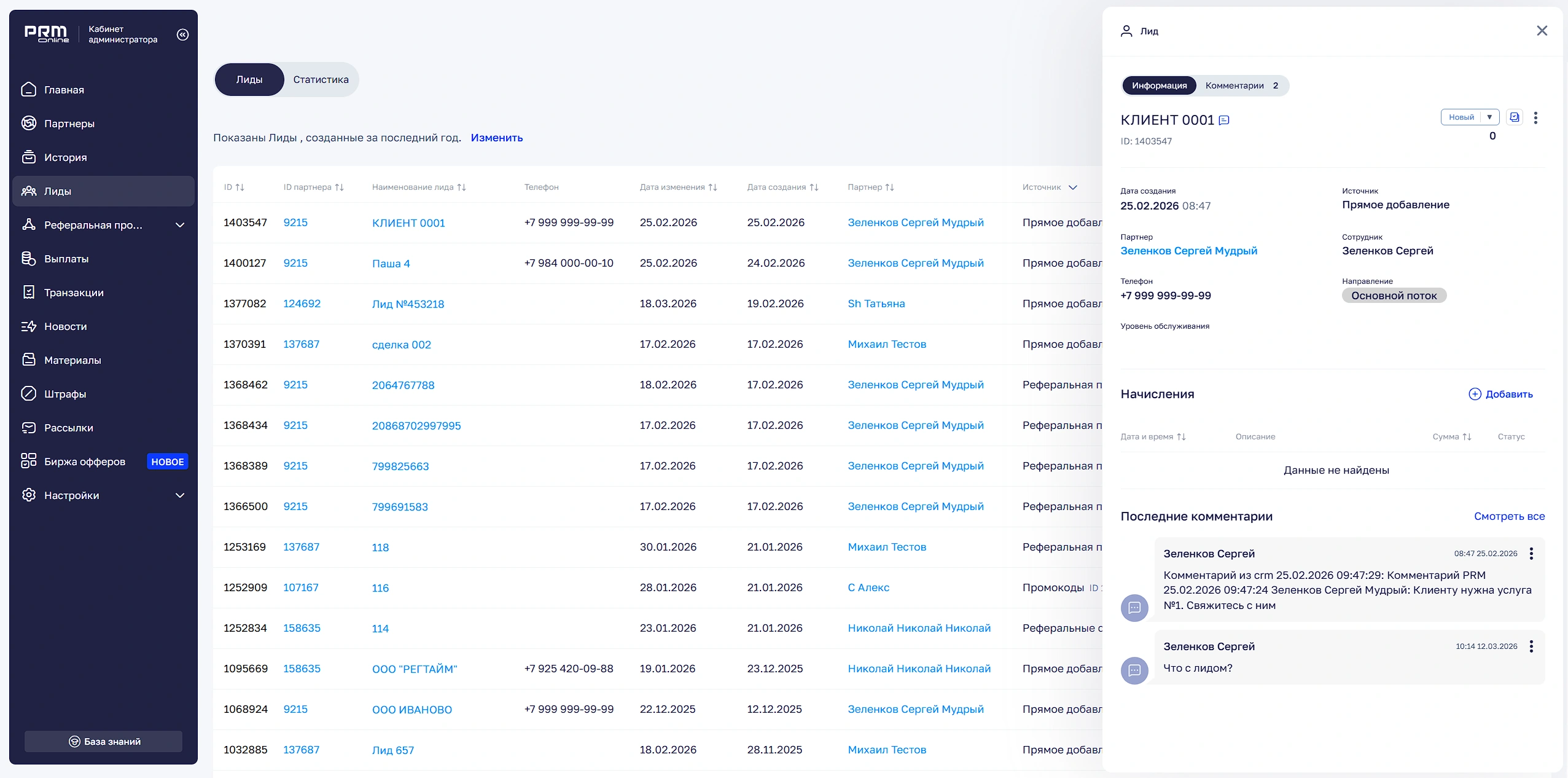
Task: Go to Выплаты in the sidebar
Action: [x=66, y=259]
